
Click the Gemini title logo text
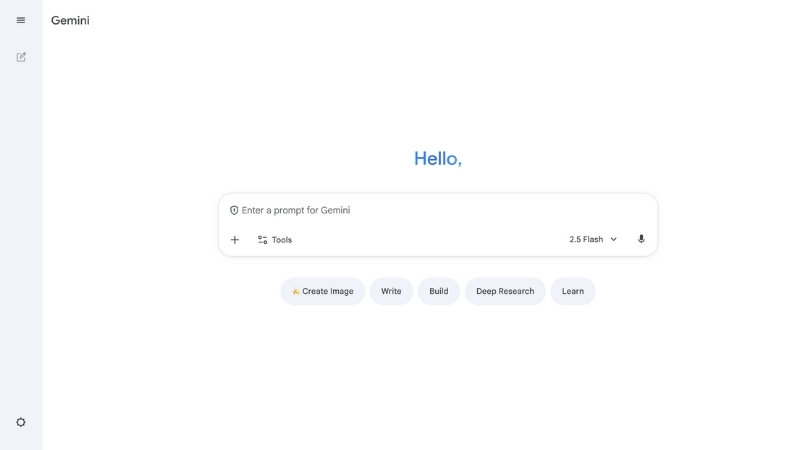[x=70, y=20]
